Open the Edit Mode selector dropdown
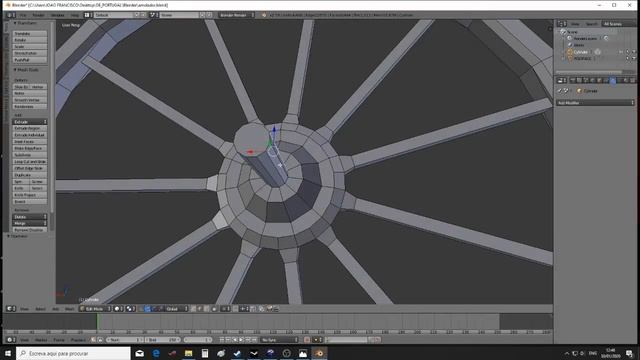This screenshot has width=640, height=360. (95, 309)
